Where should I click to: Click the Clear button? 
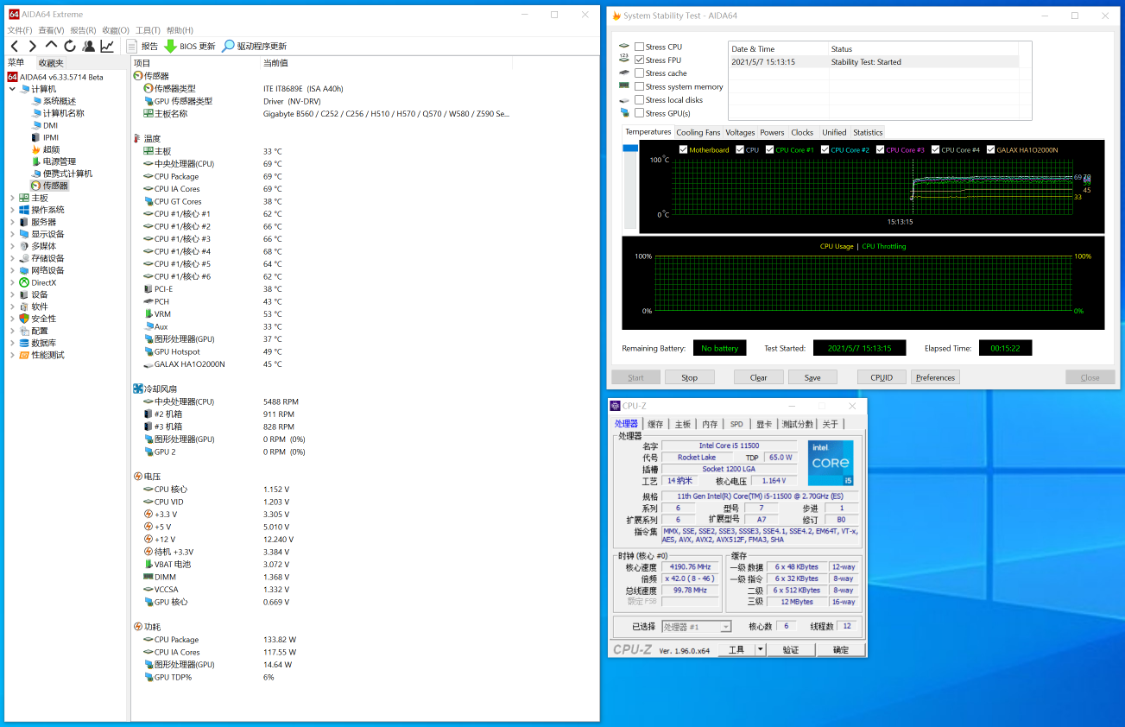[x=758, y=377]
